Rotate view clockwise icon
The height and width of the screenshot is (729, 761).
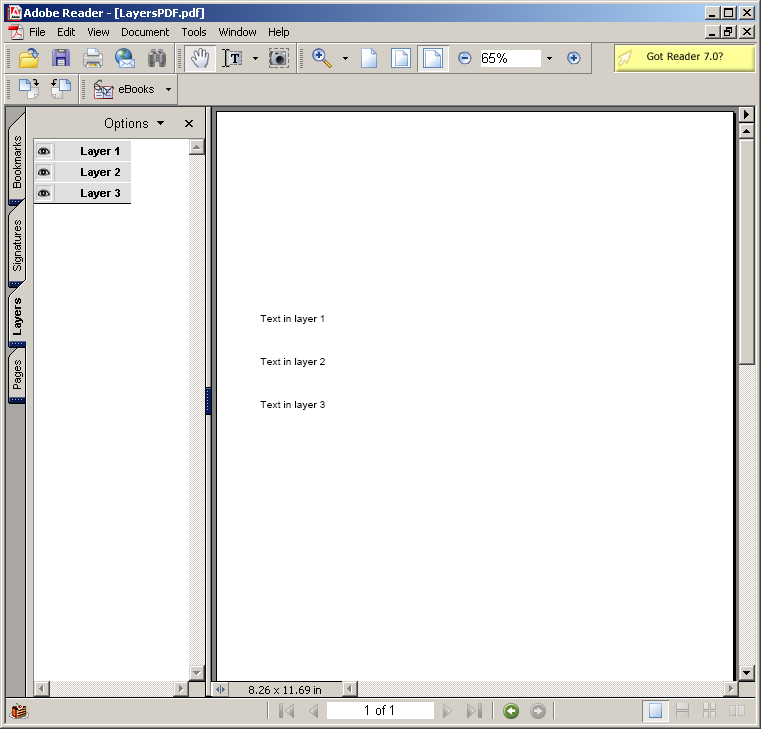coord(29,89)
